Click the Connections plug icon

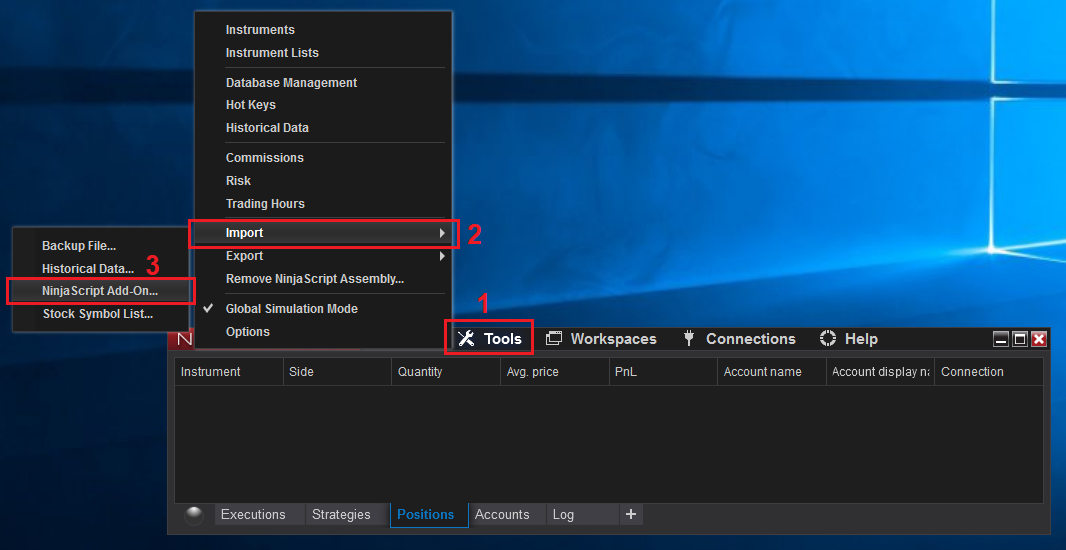pos(689,339)
